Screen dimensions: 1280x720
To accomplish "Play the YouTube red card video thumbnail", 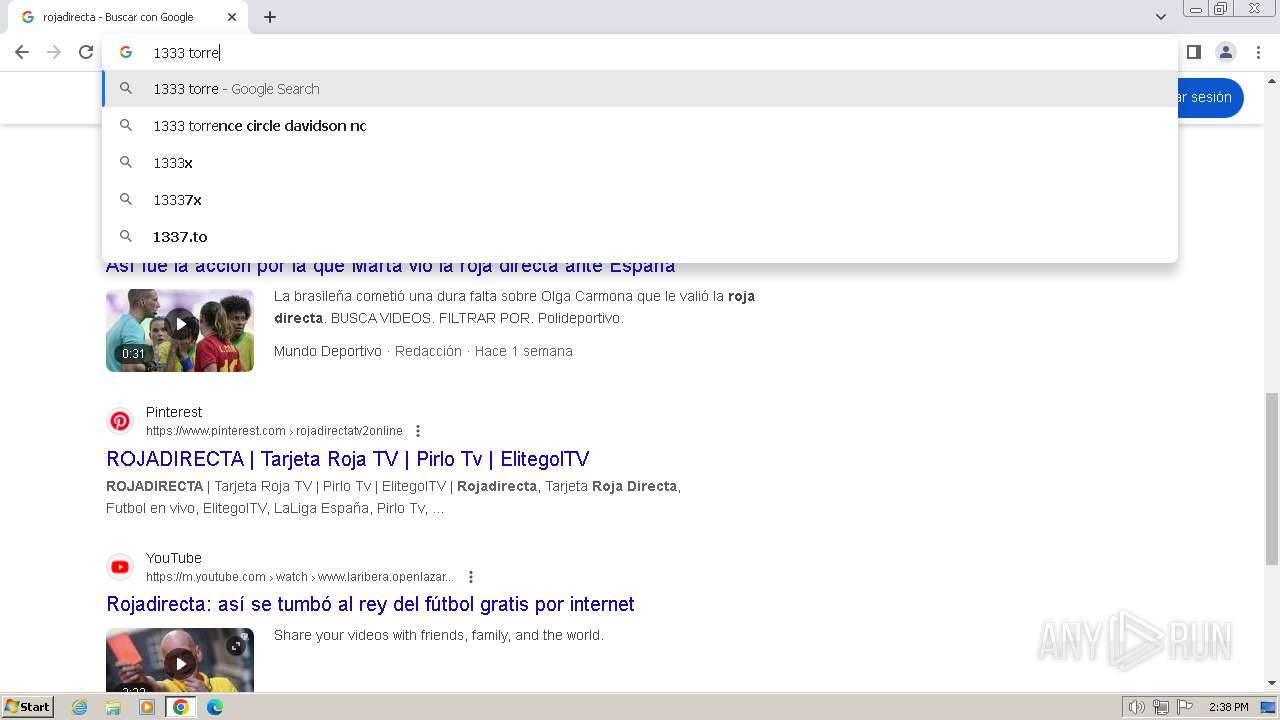I will coord(180,659).
